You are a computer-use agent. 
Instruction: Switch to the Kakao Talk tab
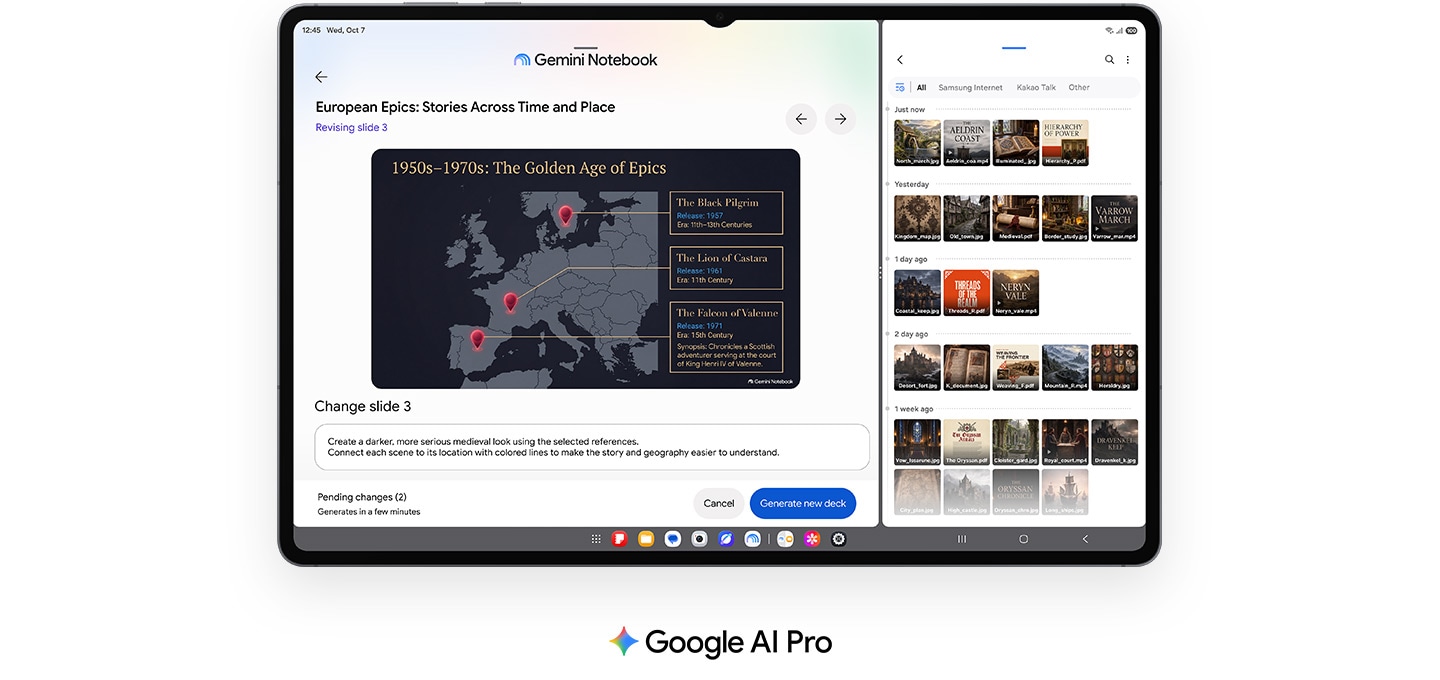pyautogui.click(x=1036, y=87)
